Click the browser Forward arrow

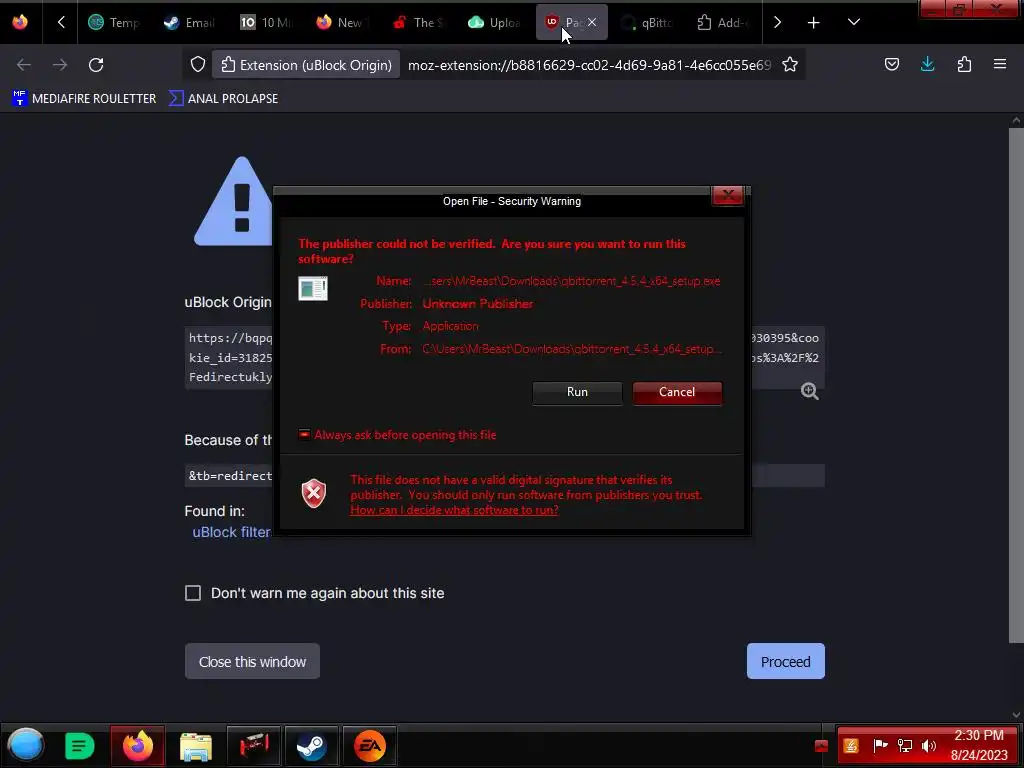[60, 65]
